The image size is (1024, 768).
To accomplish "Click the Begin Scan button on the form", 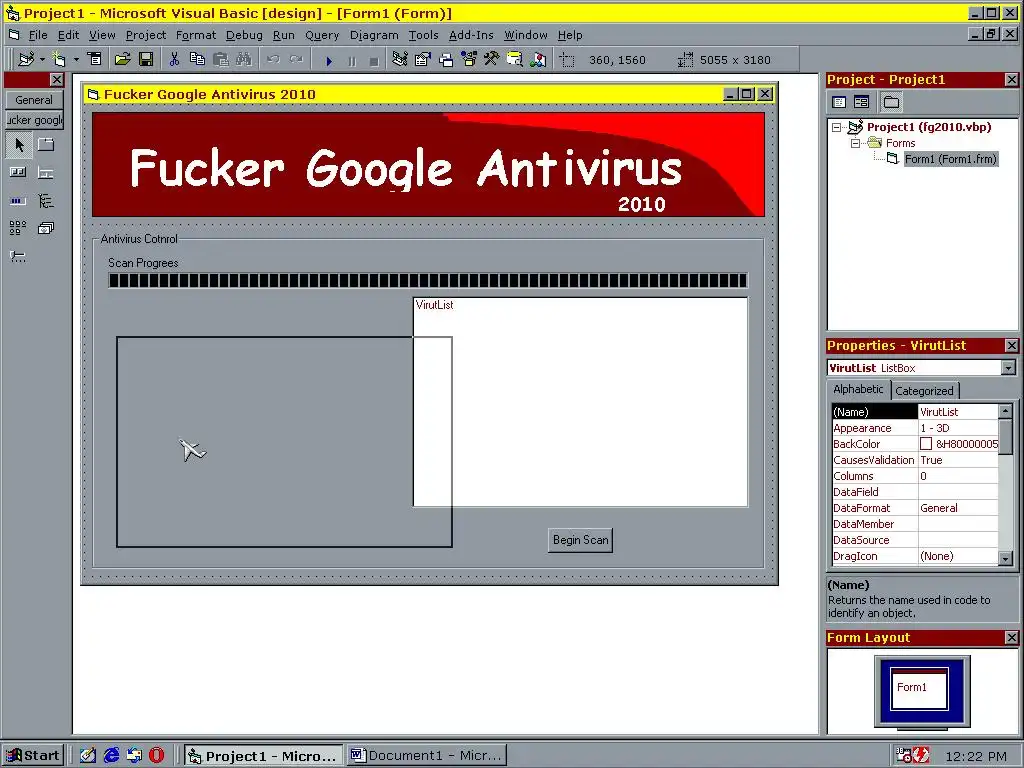I will (x=581, y=540).
